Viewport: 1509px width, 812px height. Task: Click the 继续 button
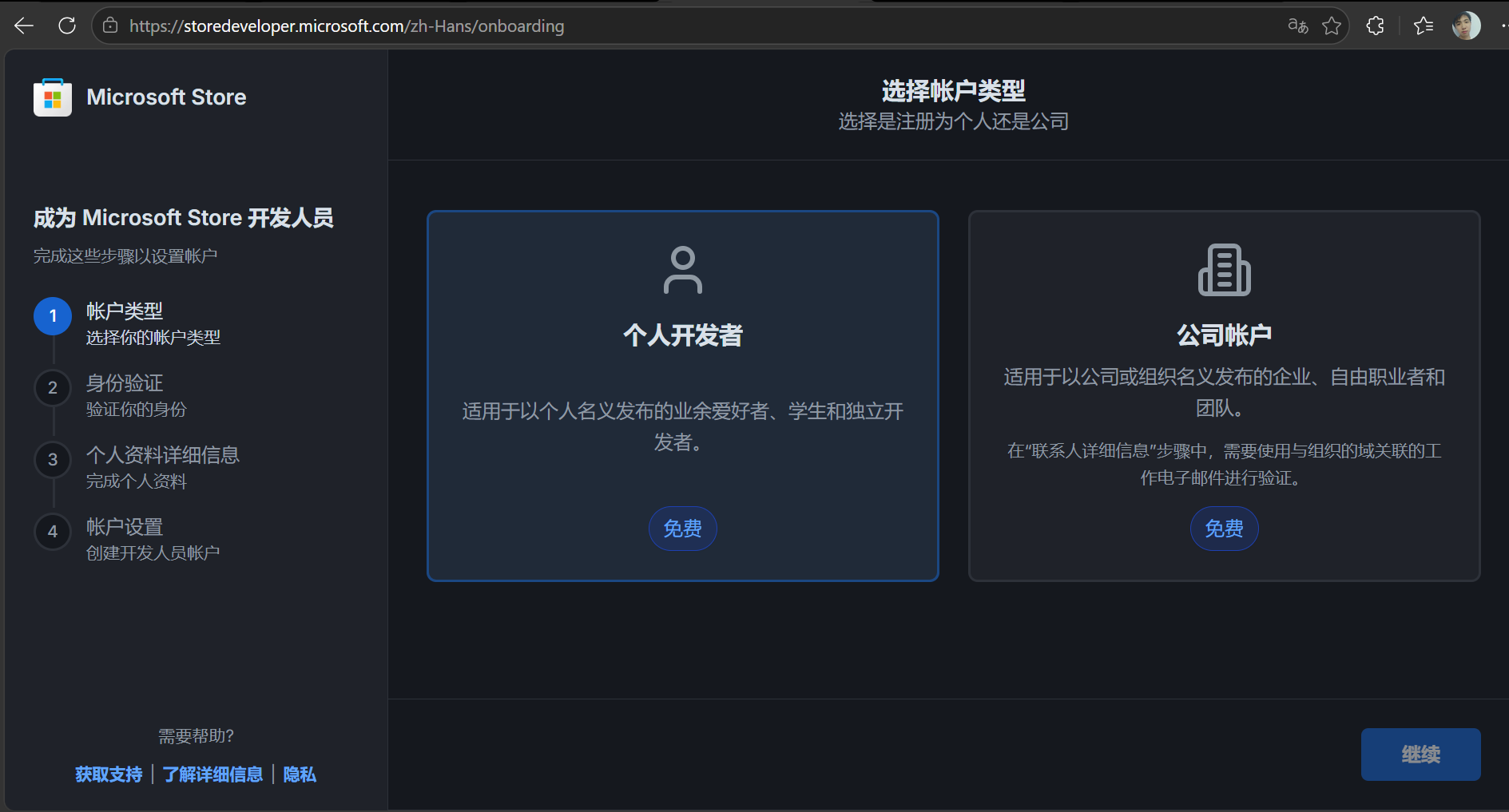coord(1421,755)
